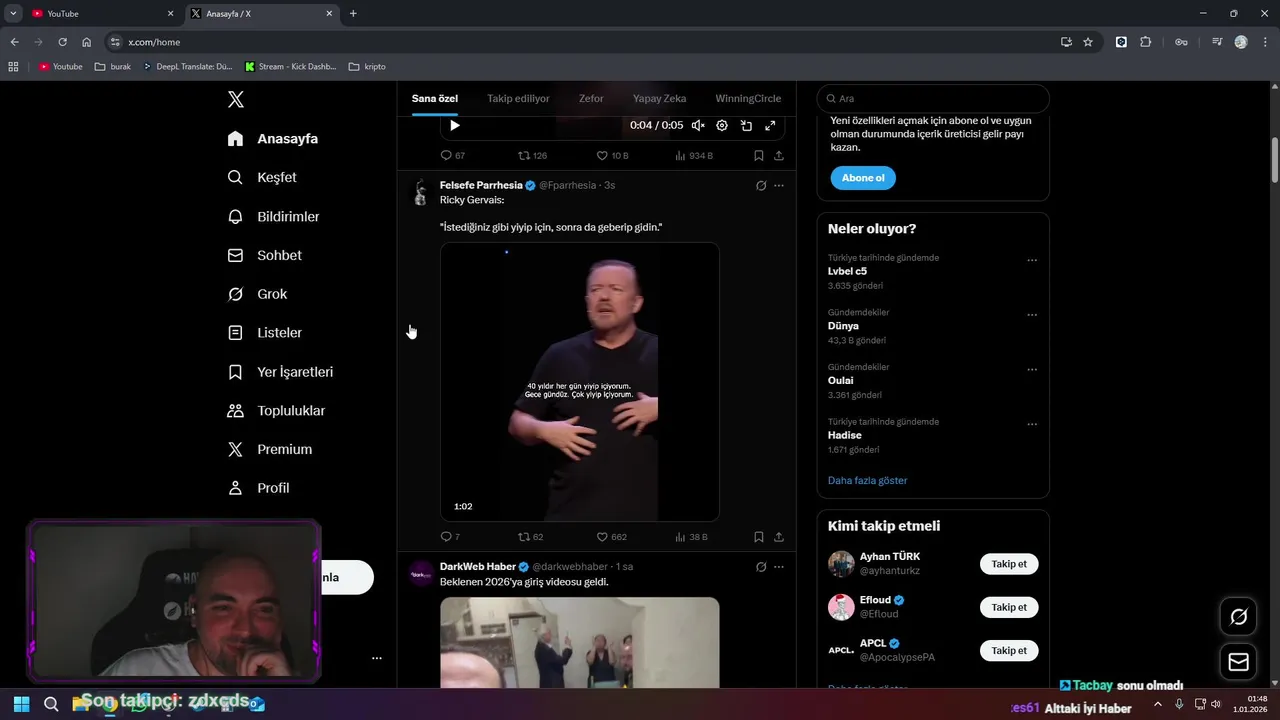Click Daha fazla göster under trends
Screen dimensions: 1280x720
(x=867, y=480)
